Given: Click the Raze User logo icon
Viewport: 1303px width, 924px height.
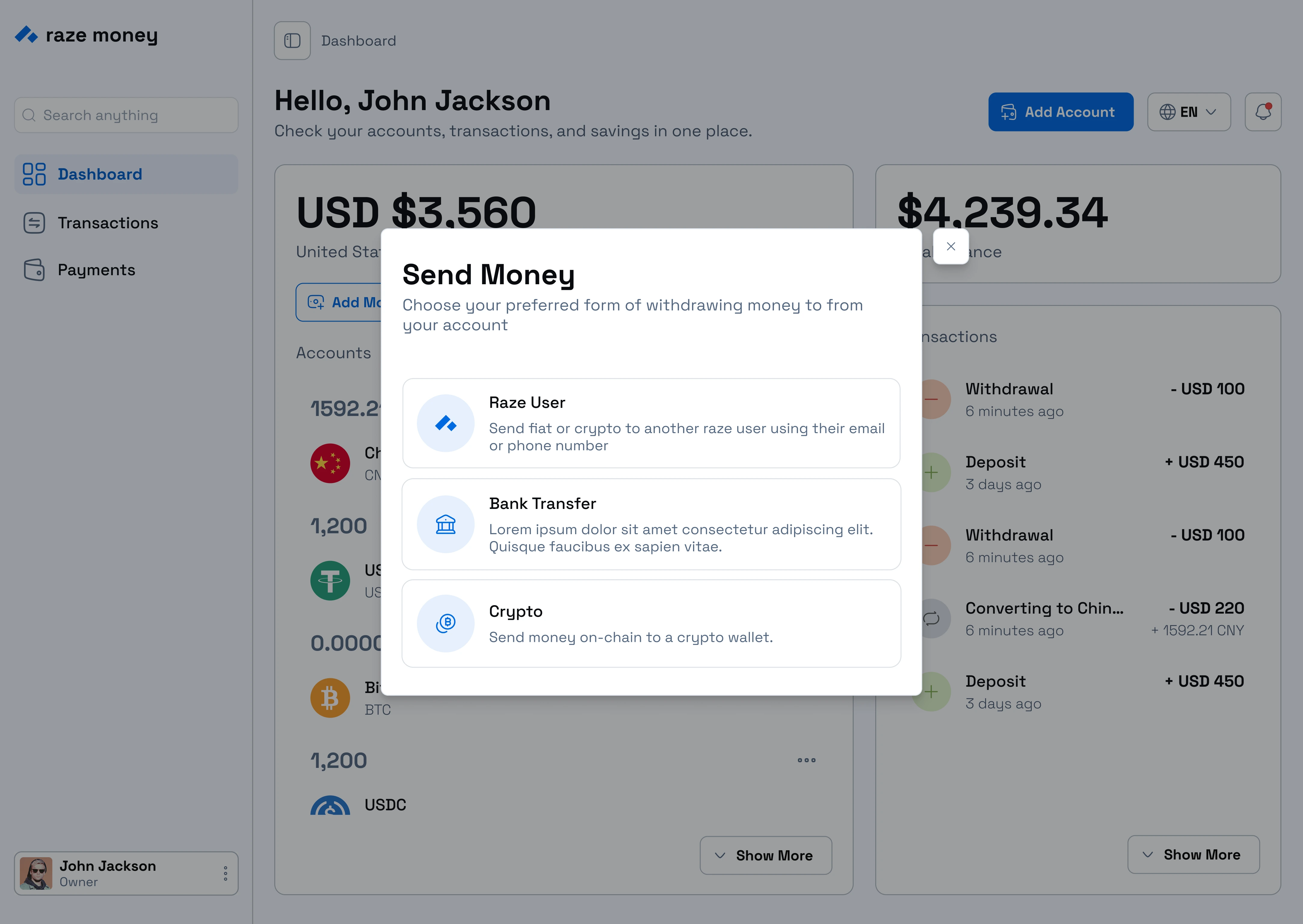Looking at the screenshot, I should [445, 423].
